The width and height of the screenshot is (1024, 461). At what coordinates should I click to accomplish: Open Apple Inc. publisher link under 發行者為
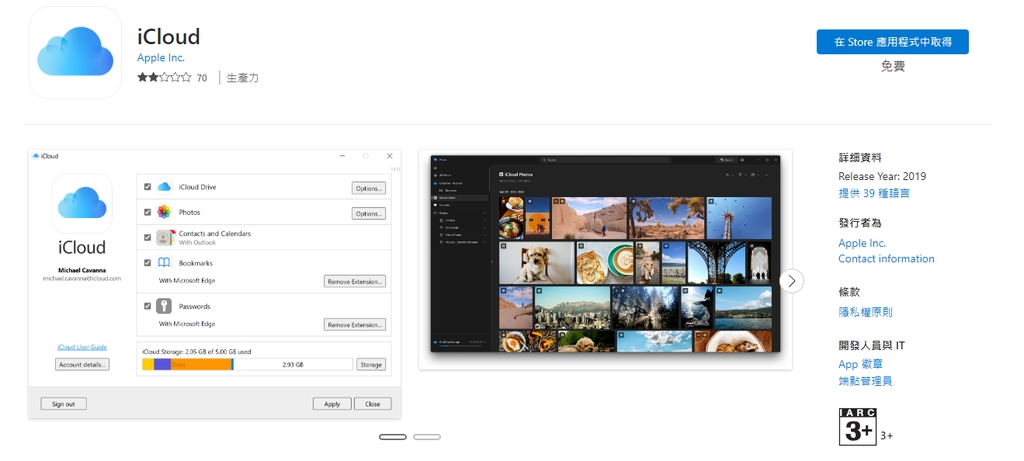click(x=862, y=243)
